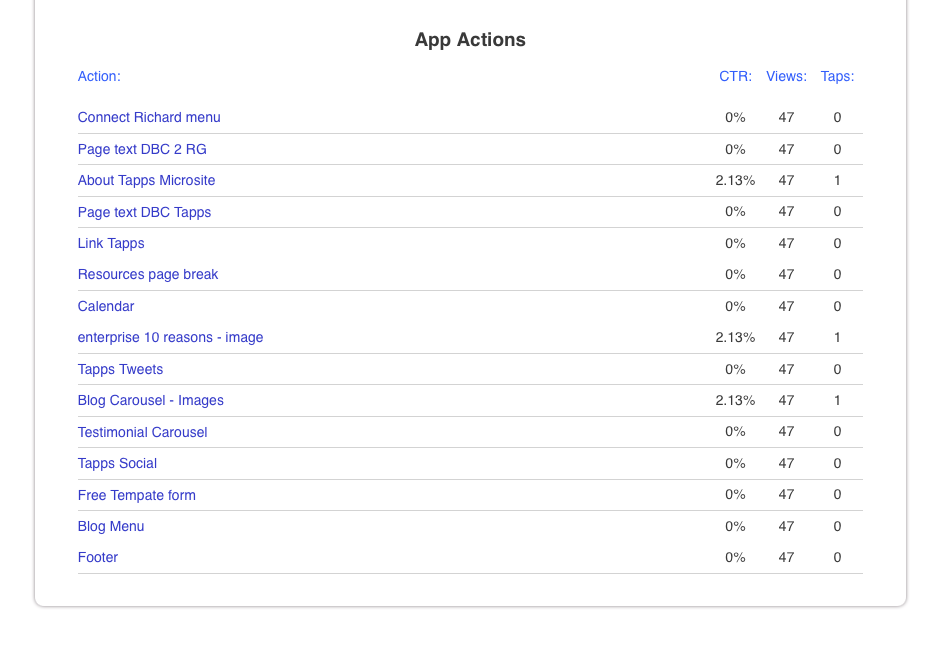Open the Link Tapps action
945x658 pixels.
click(x=111, y=243)
